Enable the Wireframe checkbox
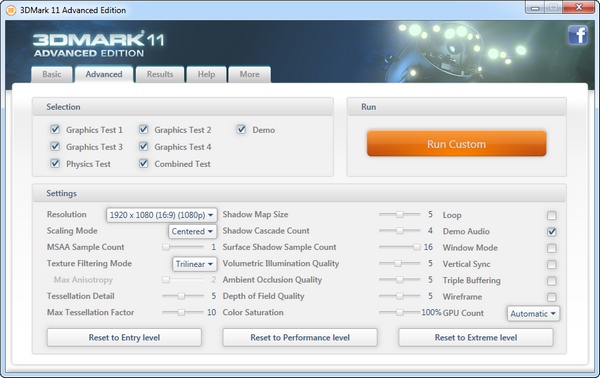 [x=551, y=297]
